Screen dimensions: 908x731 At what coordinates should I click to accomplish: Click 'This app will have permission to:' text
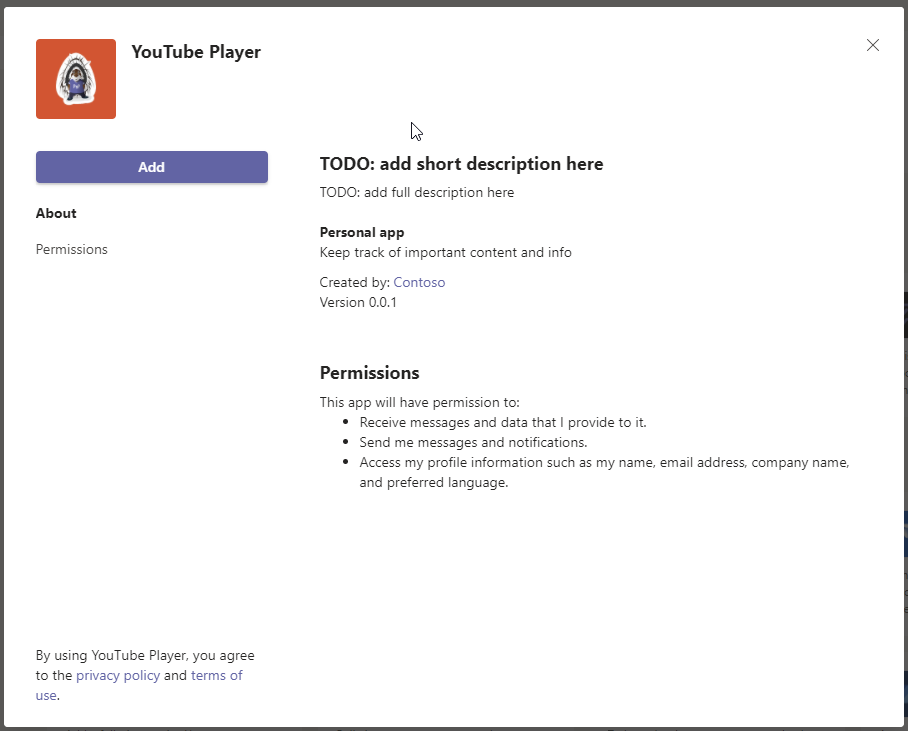click(x=420, y=402)
